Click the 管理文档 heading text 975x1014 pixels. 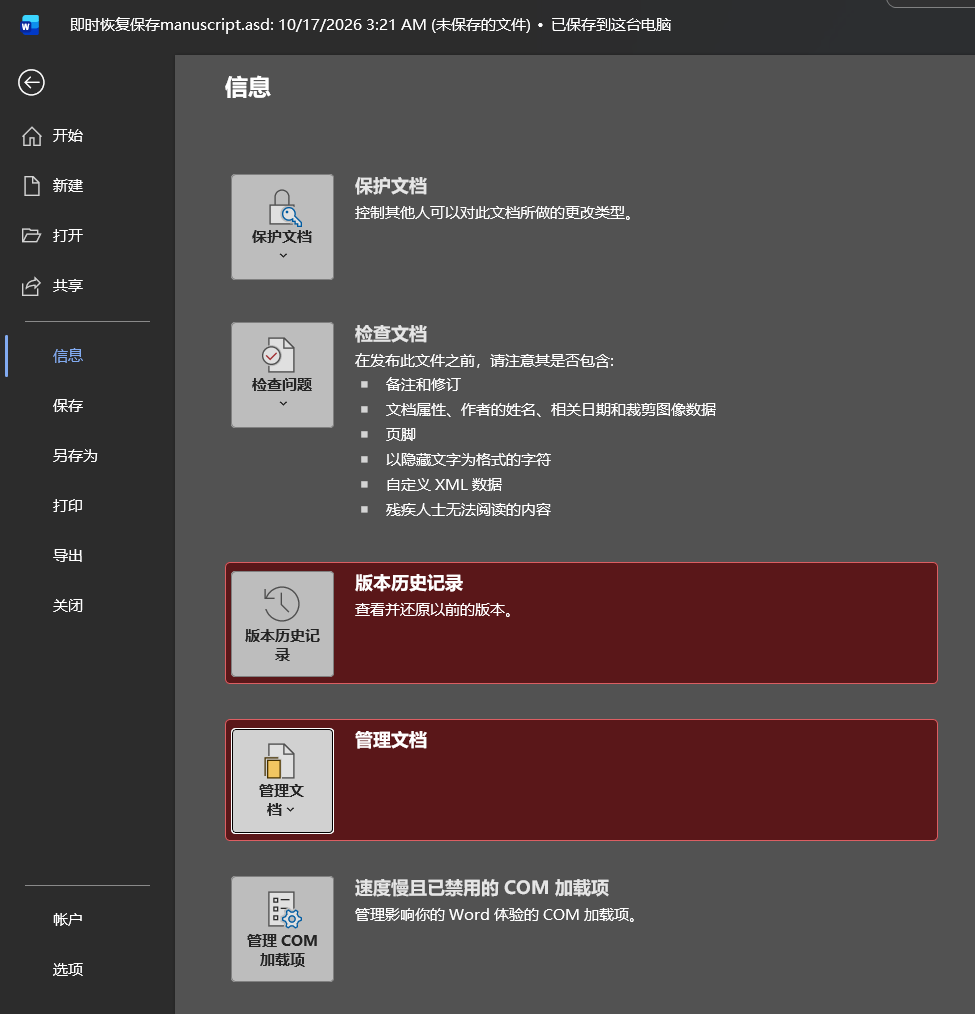[391, 740]
